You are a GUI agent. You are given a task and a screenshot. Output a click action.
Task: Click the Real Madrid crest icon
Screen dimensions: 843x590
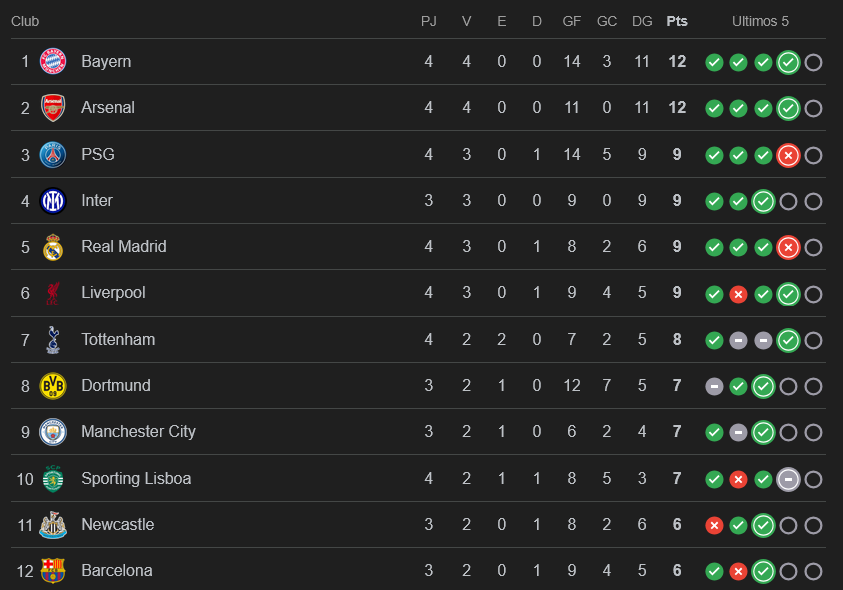click(53, 247)
